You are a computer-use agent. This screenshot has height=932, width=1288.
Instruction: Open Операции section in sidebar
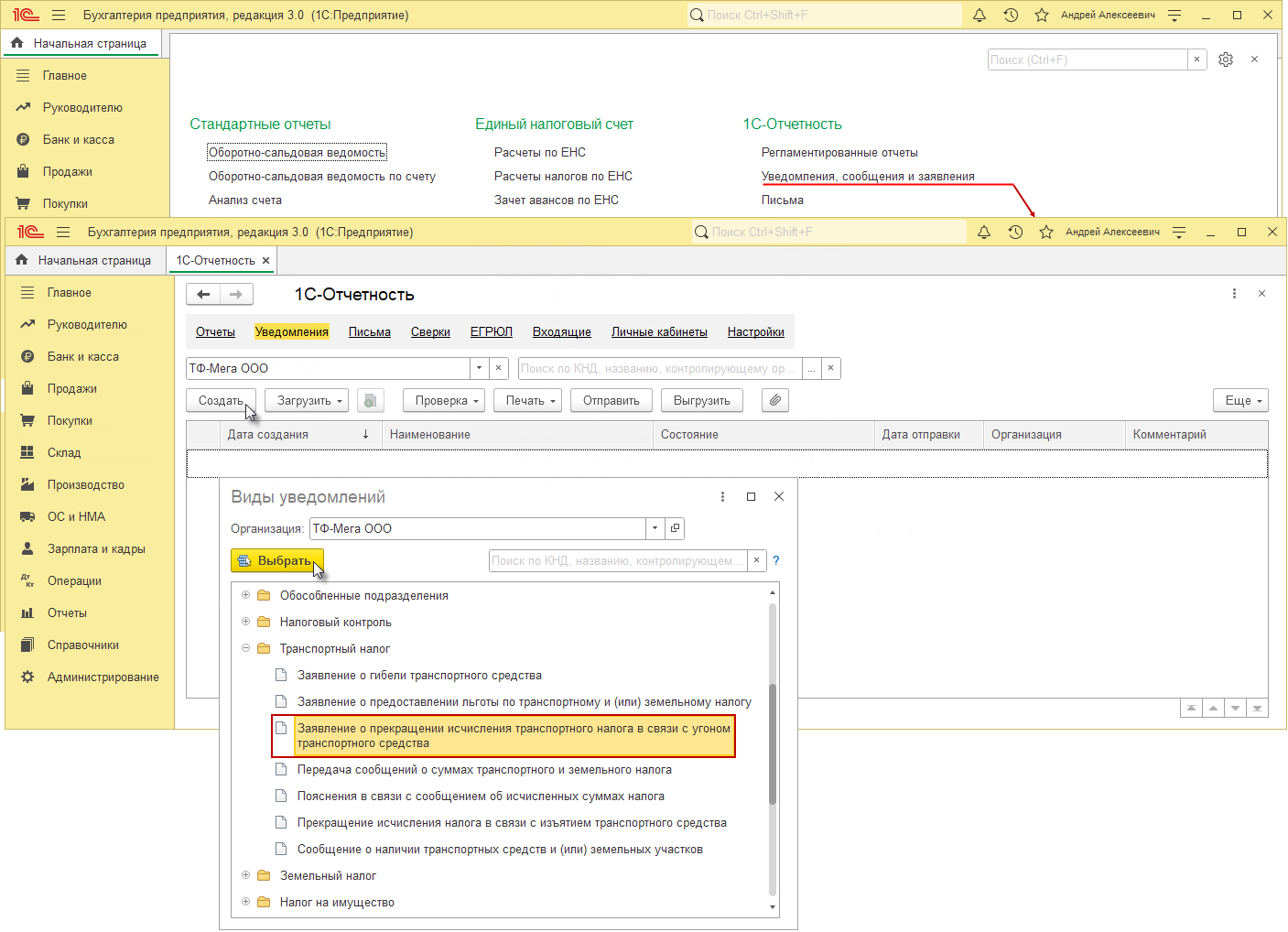click(x=74, y=581)
